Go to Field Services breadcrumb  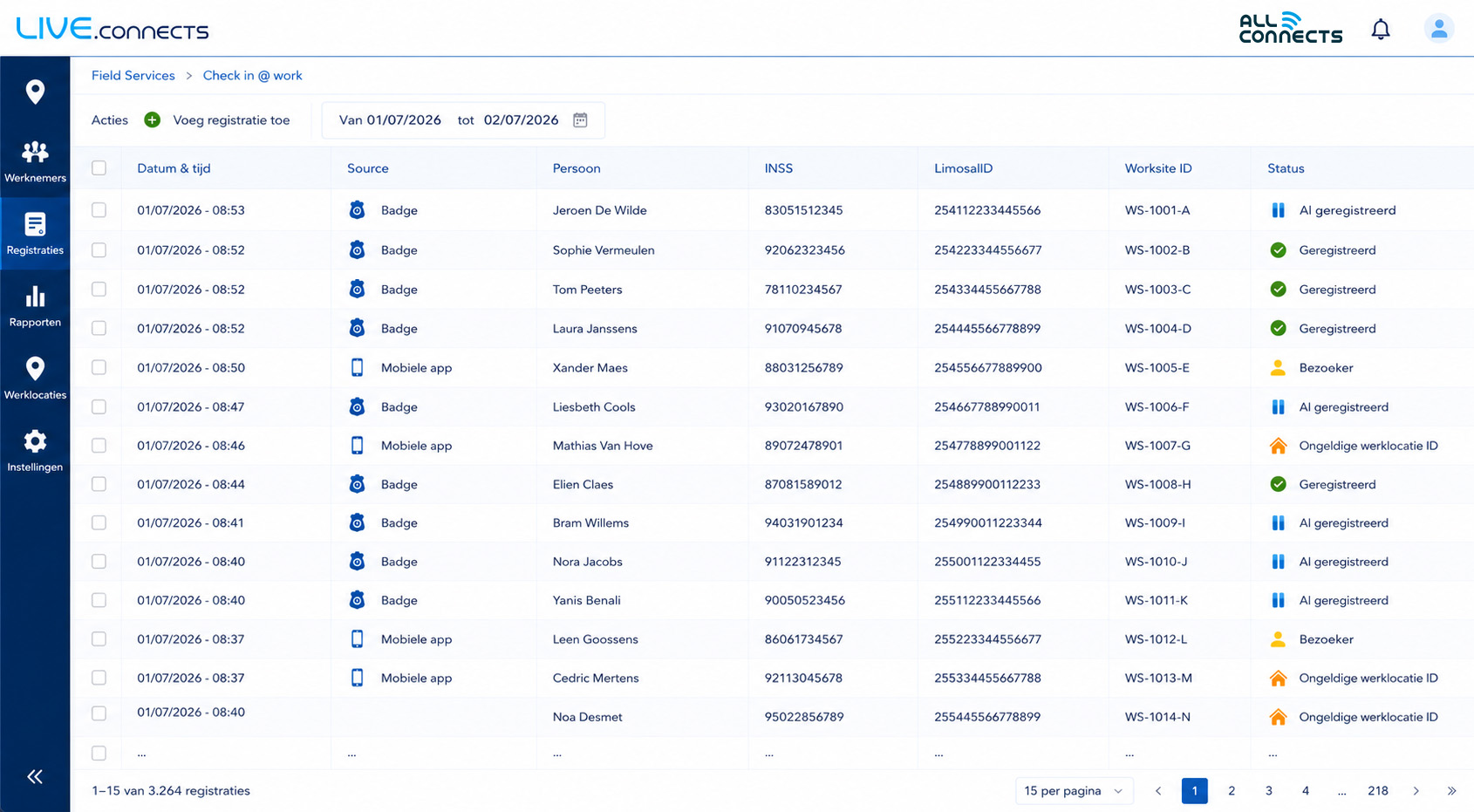[133, 76]
